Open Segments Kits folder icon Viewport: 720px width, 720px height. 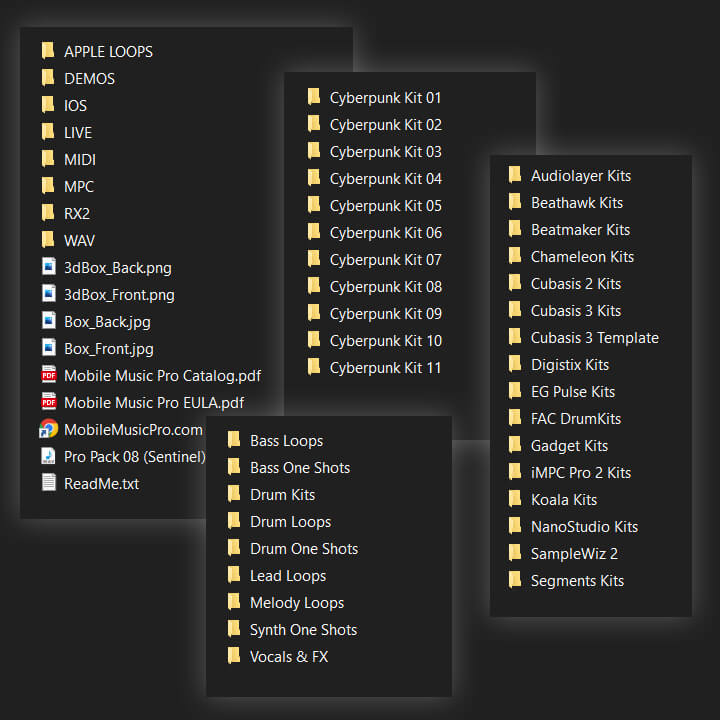[x=515, y=580]
